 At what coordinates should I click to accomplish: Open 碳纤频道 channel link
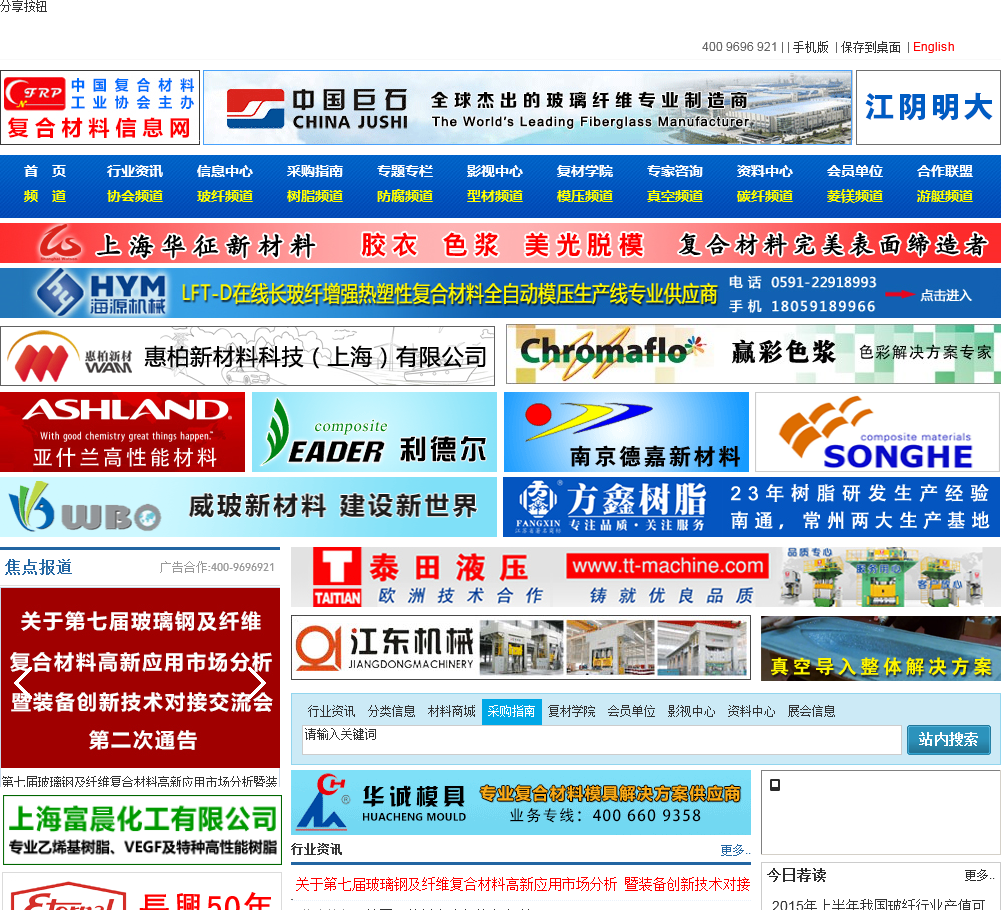[x=765, y=196]
